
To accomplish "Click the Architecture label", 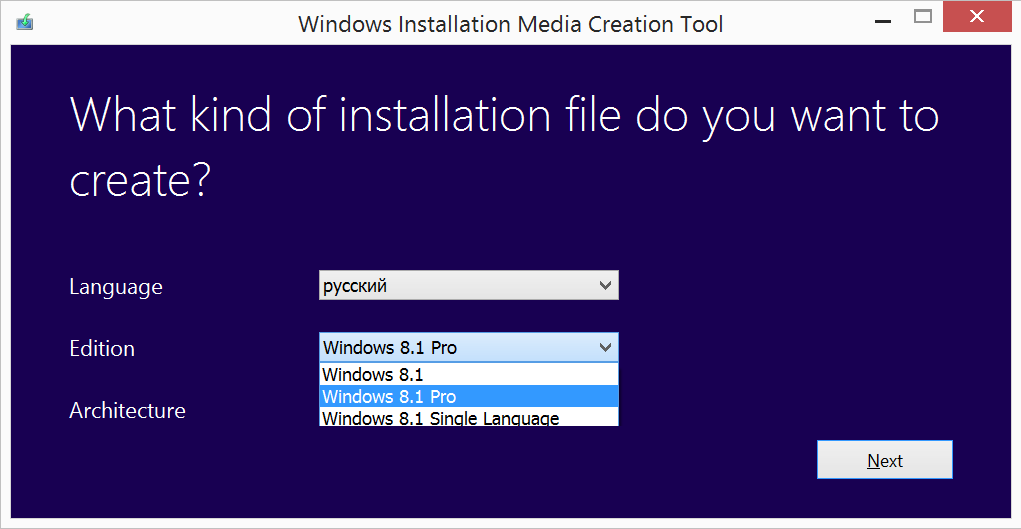I will [x=127, y=410].
